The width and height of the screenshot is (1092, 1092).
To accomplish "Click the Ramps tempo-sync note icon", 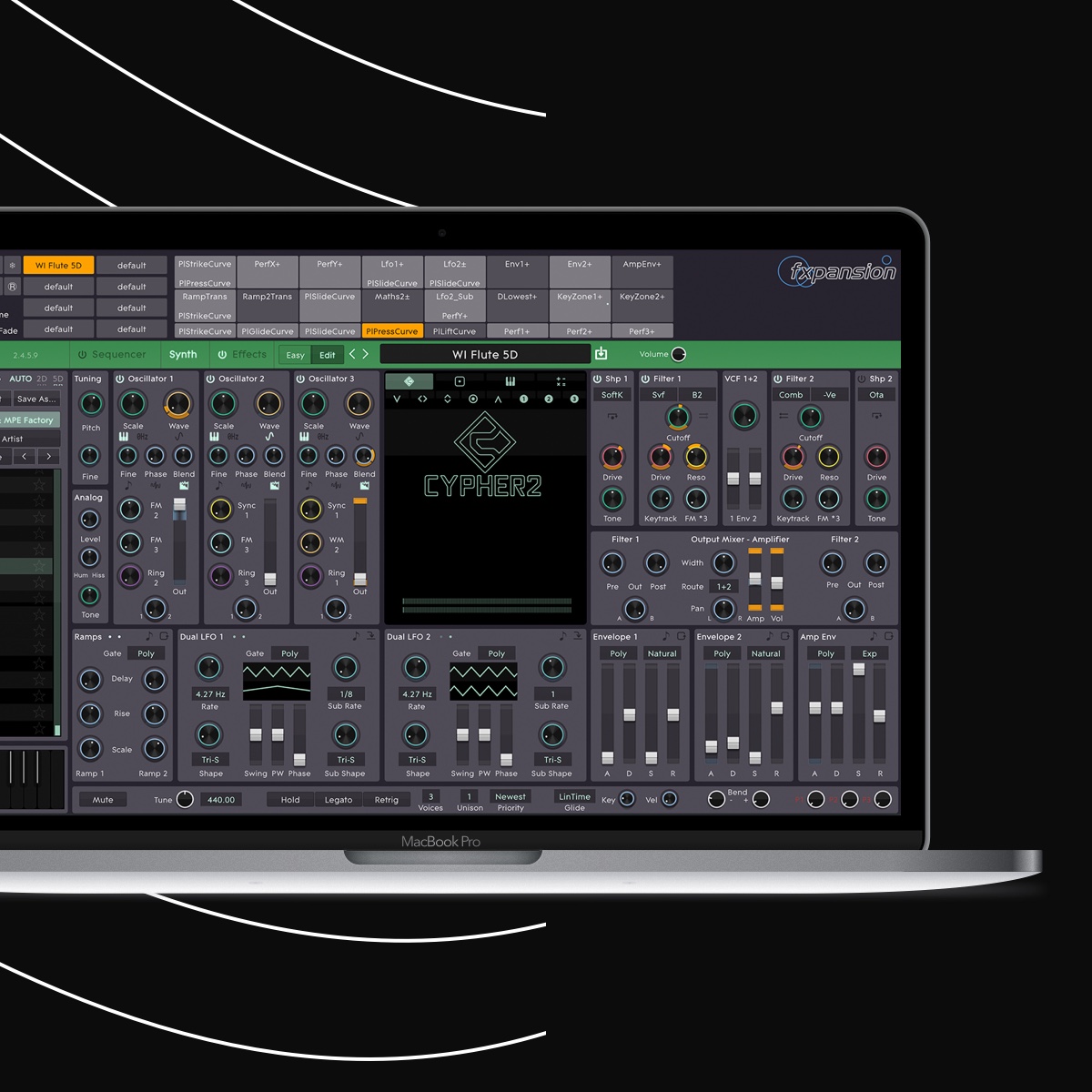I will [149, 636].
